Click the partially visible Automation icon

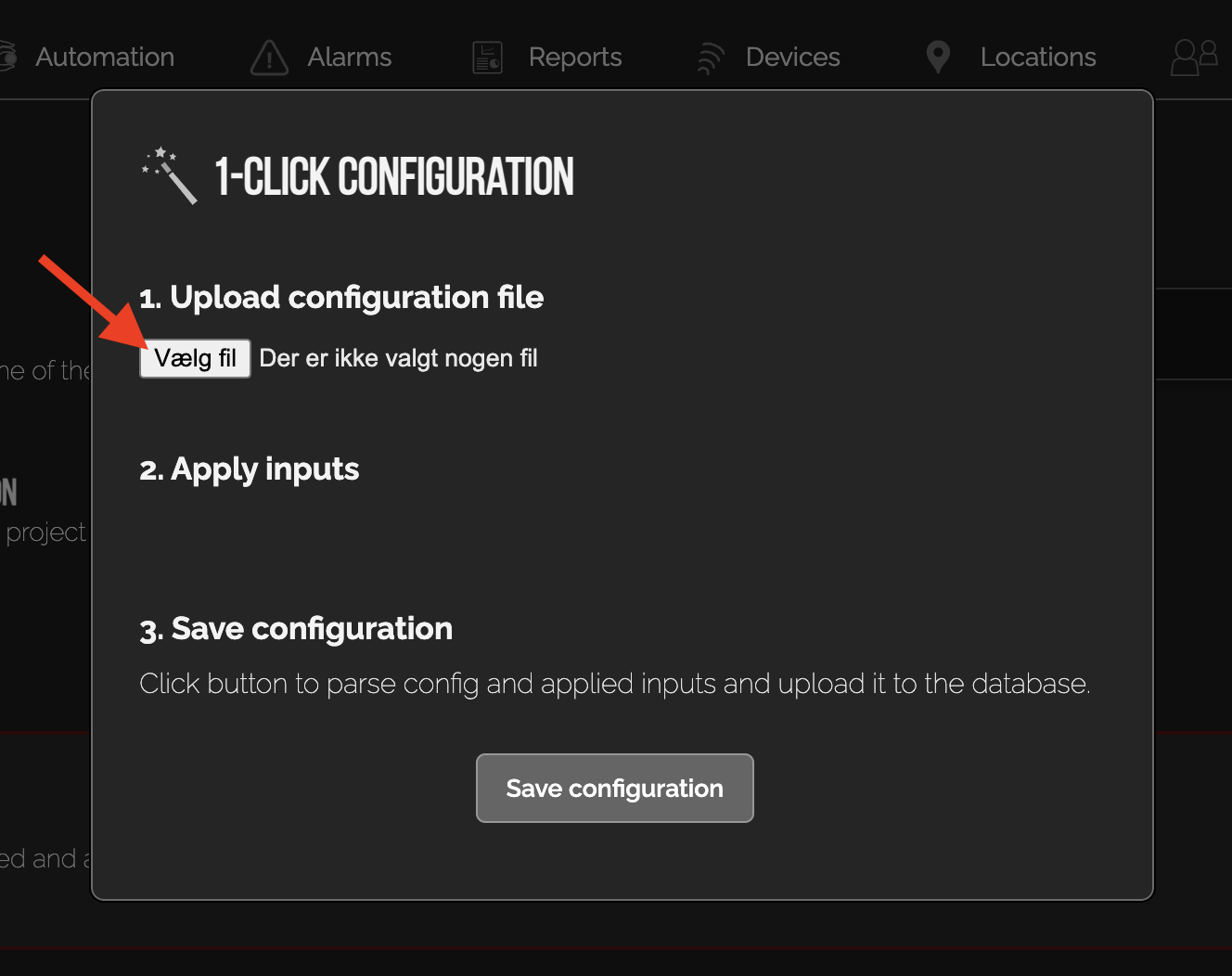[x=8, y=57]
